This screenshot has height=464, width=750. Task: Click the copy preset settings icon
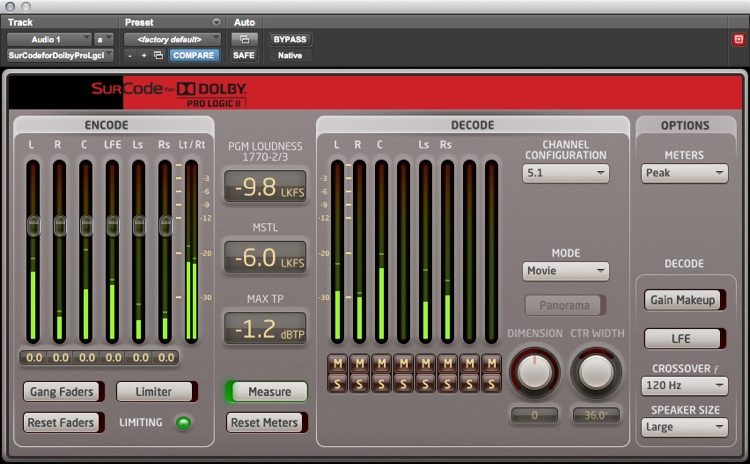[158, 55]
